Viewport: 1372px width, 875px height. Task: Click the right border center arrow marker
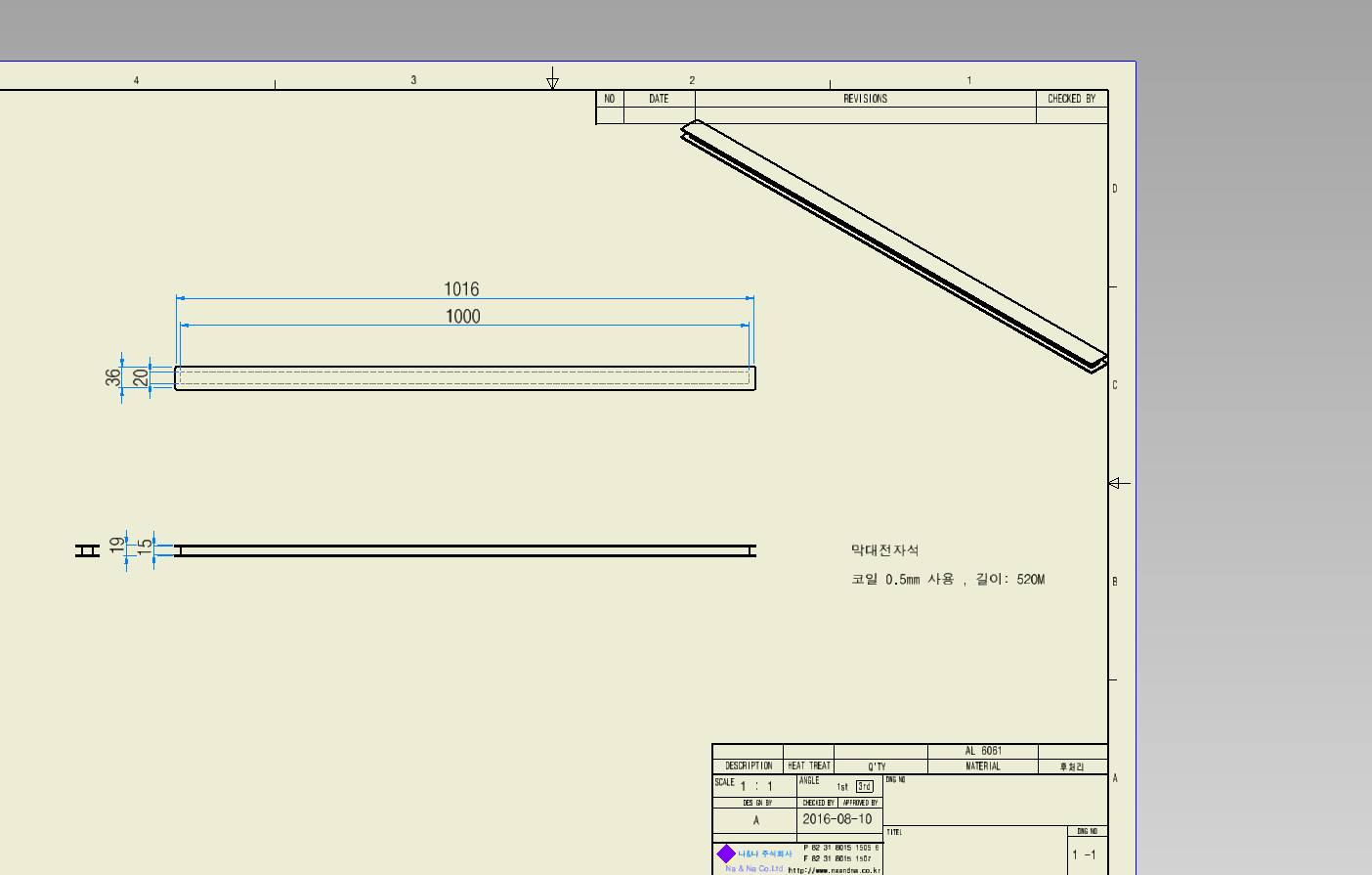click(x=1118, y=483)
